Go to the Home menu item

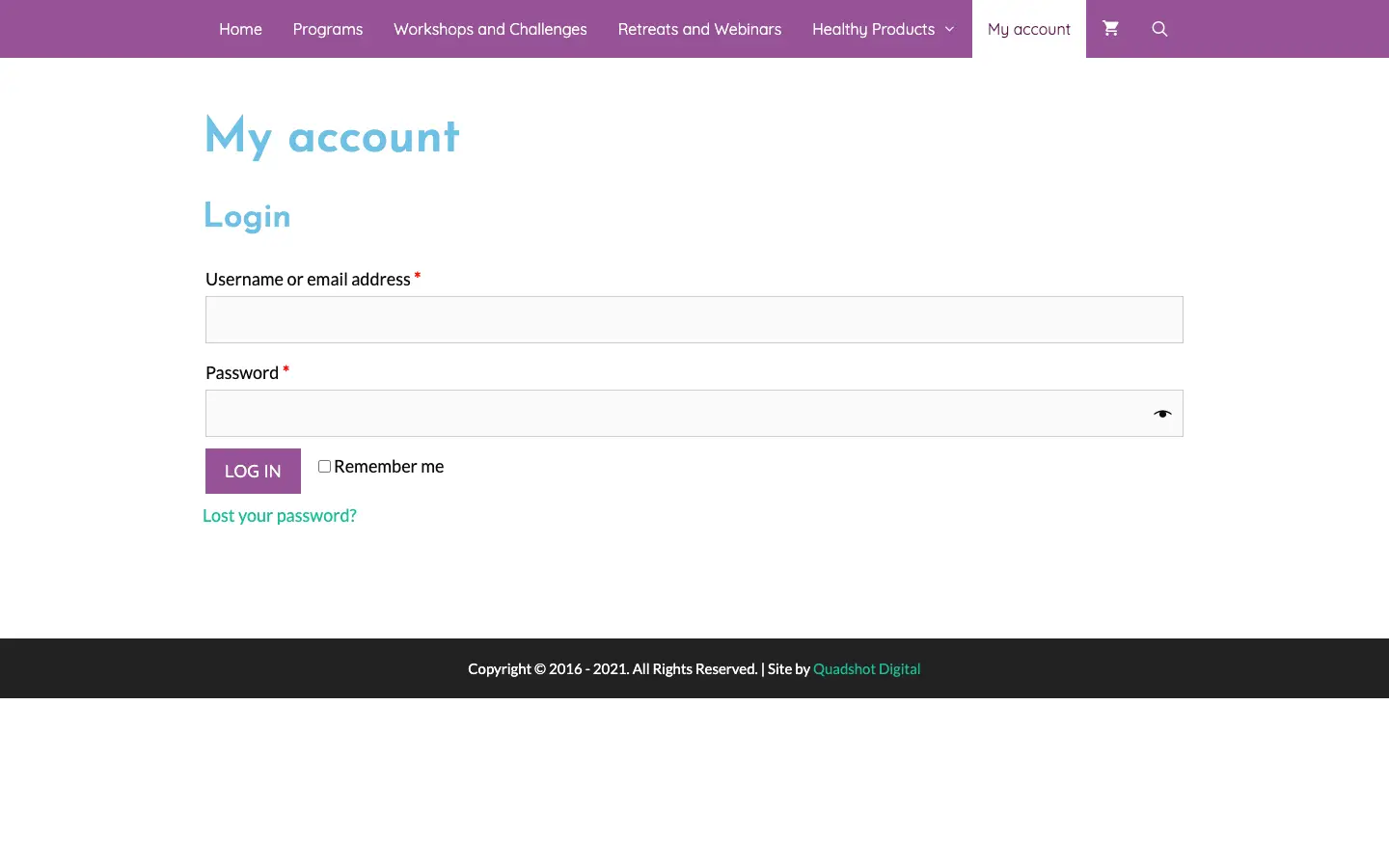click(x=240, y=29)
